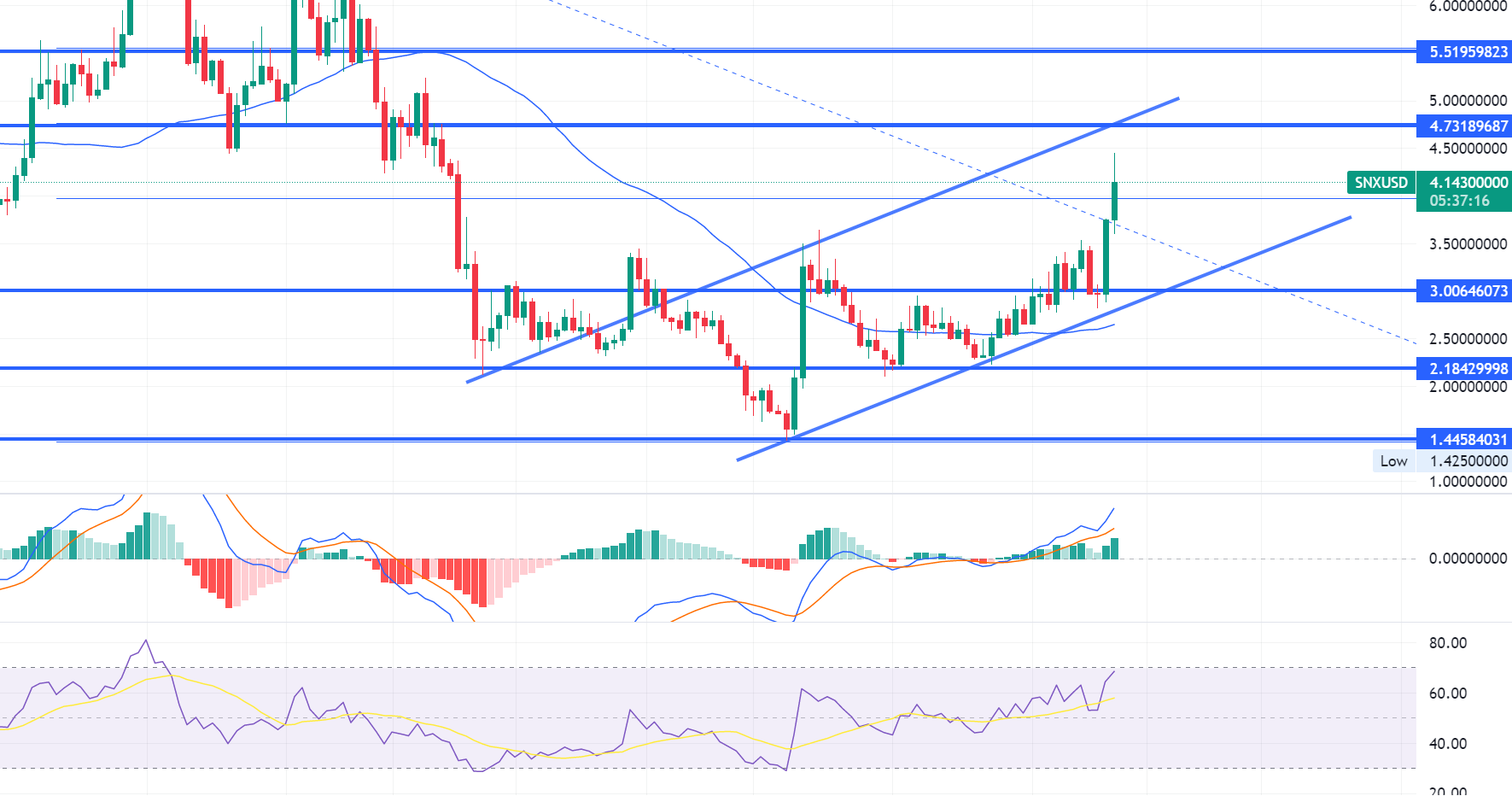Click the 3.50000000 price axis tick
Image resolution: width=1512 pixels, height=796 pixels.
point(1468,244)
